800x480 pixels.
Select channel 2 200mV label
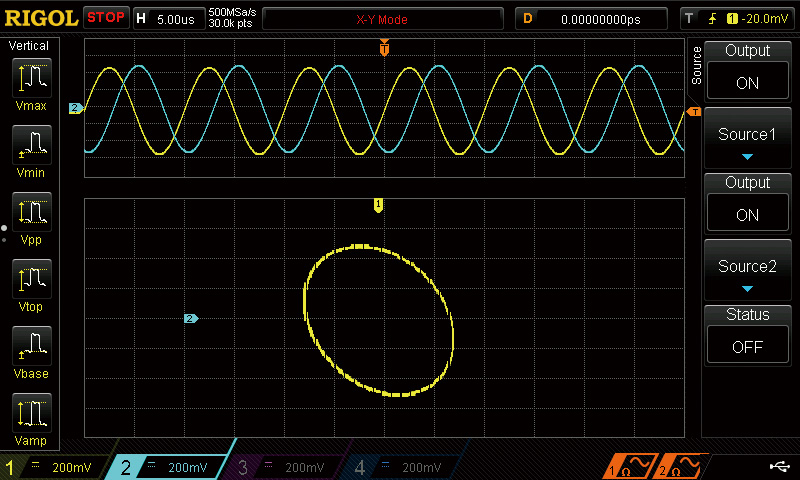point(188,467)
